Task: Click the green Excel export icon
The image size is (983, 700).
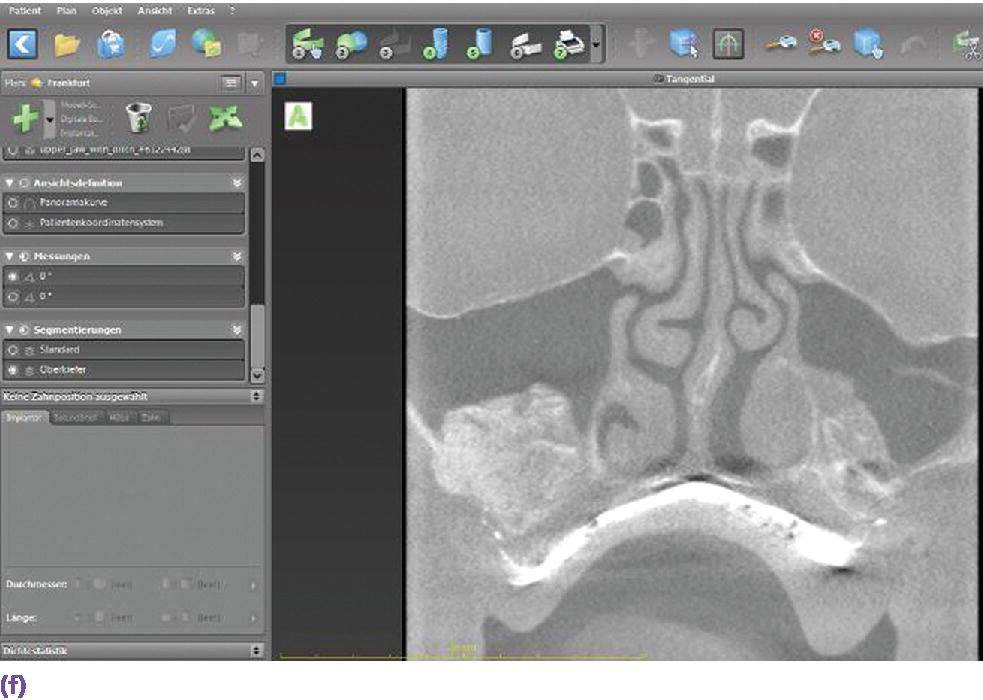Action: coord(220,118)
